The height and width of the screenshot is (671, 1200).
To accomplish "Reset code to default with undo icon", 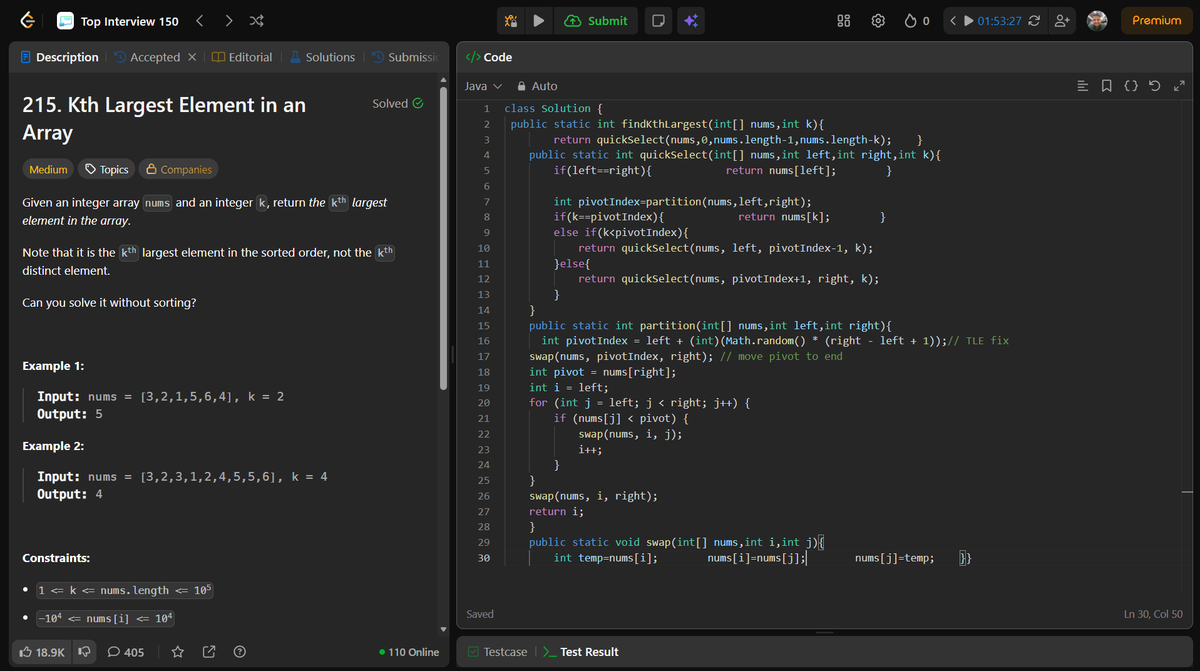I will (x=1155, y=86).
